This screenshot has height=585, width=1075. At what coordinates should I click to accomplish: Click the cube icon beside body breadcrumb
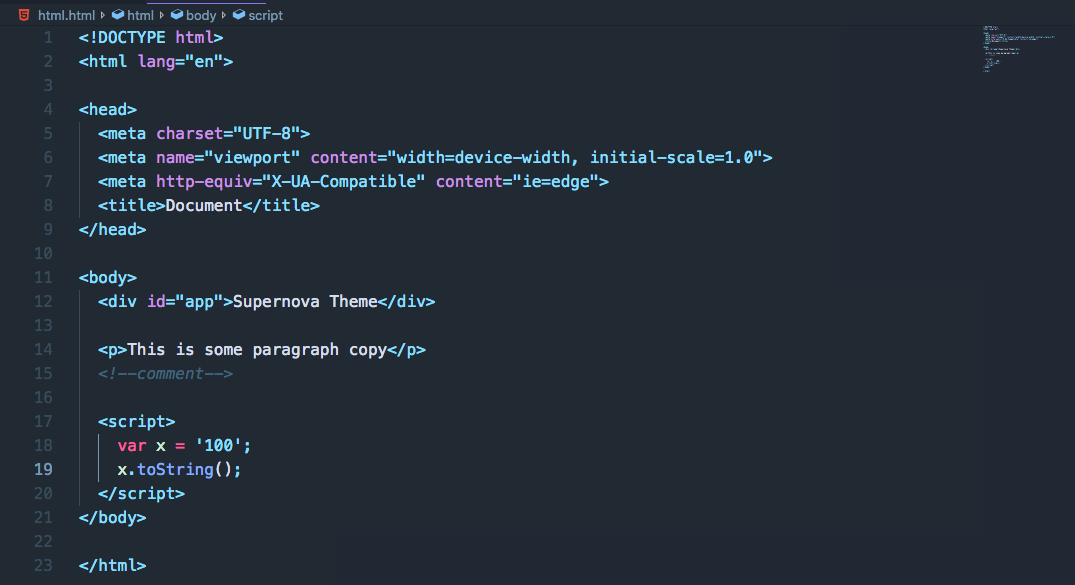click(177, 14)
